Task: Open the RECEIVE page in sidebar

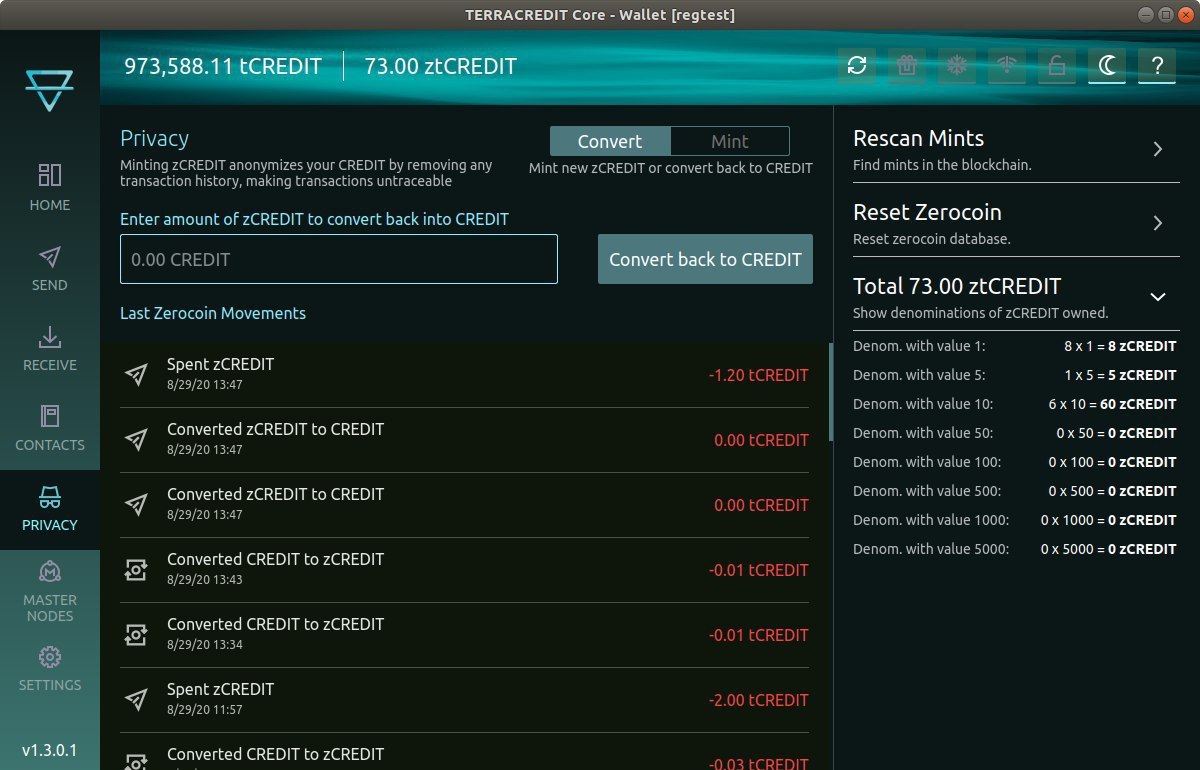Action: (50, 350)
